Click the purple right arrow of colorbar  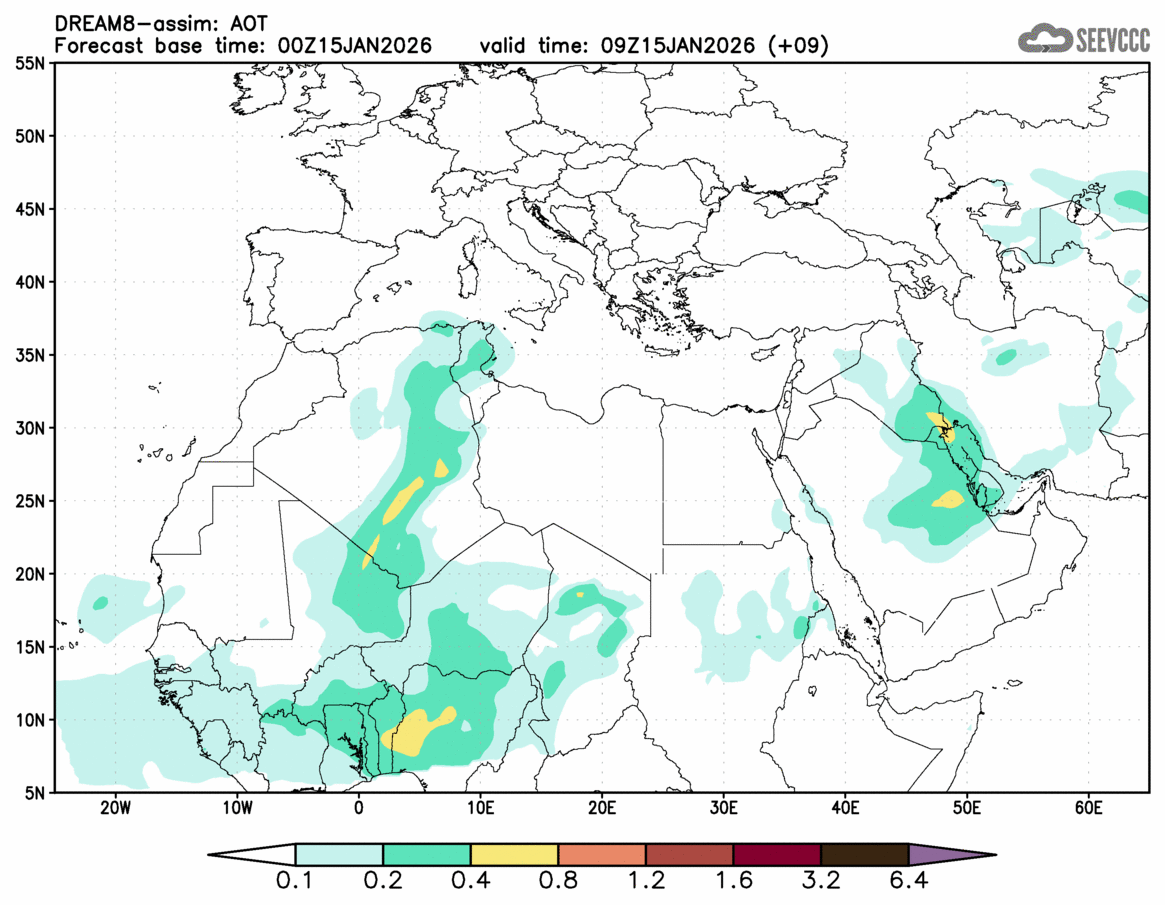[952, 855]
